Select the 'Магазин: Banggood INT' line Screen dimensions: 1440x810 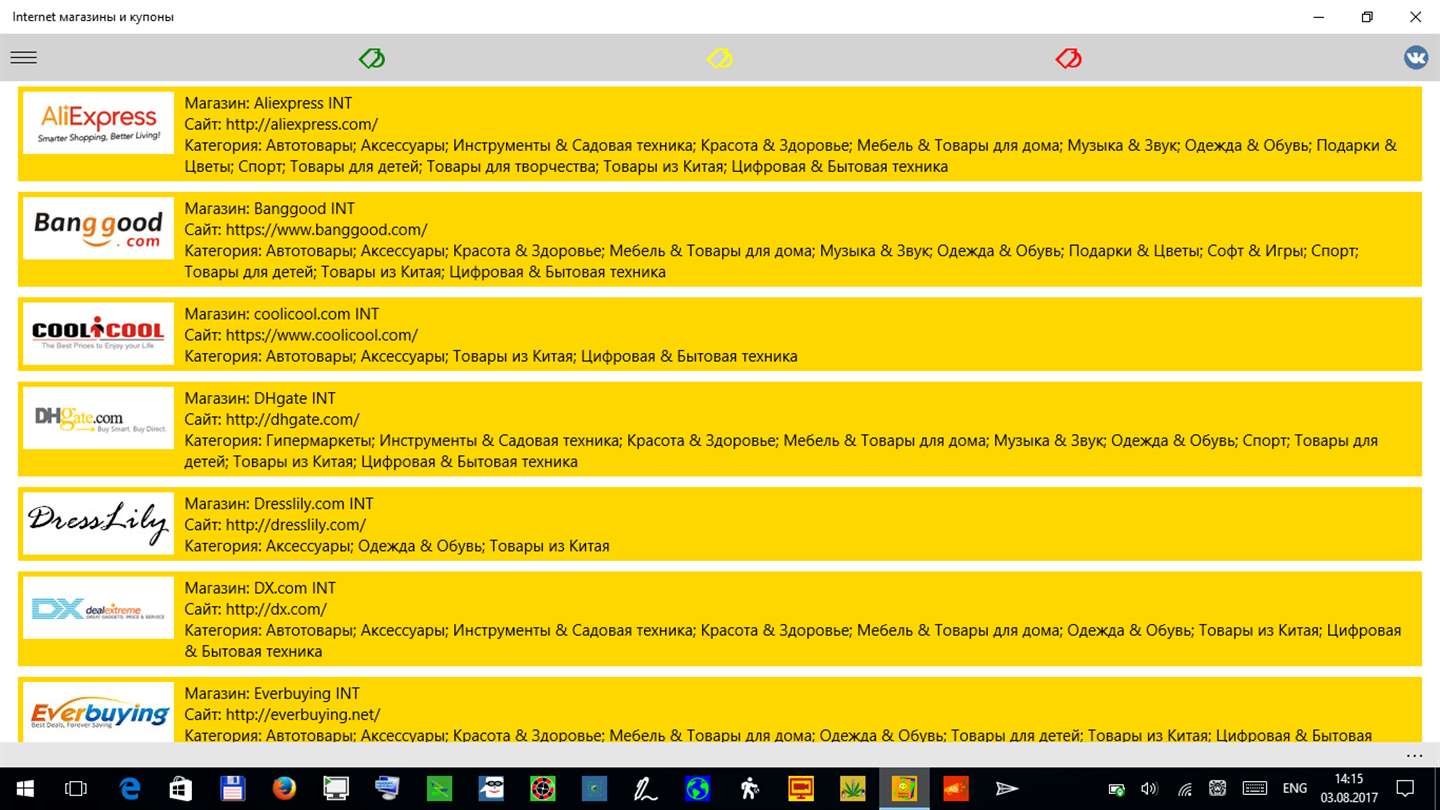point(270,208)
